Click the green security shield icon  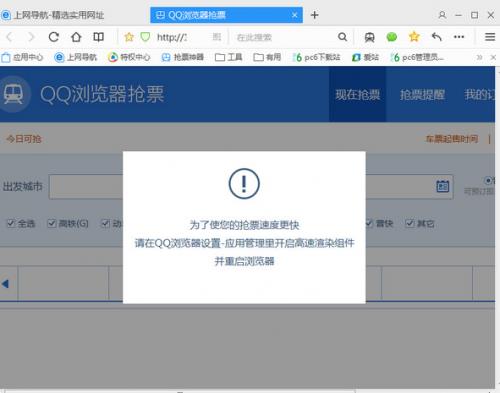[x=145, y=37]
